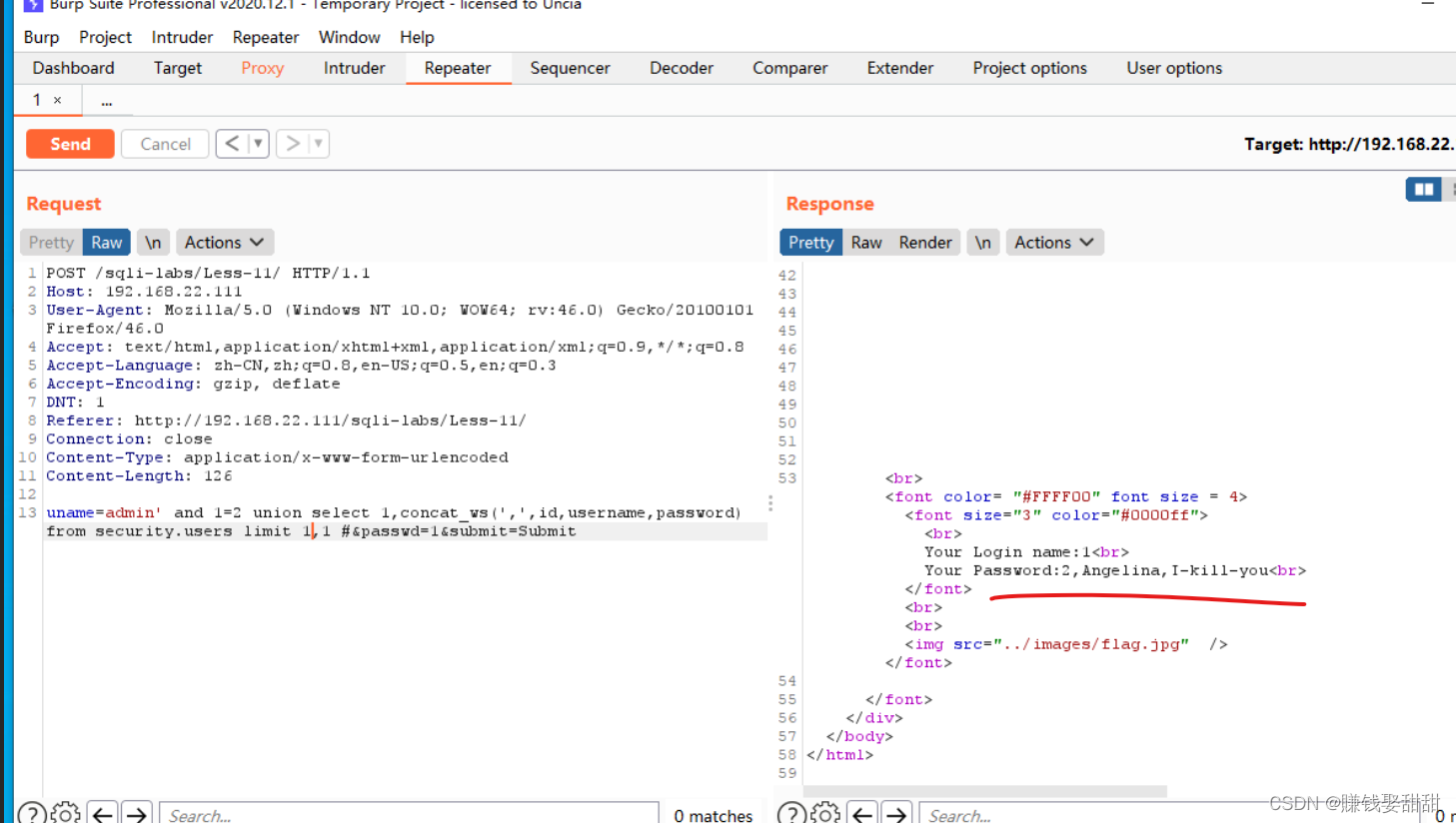Click the Burp Suite app logo icon
This screenshot has height=823, width=1456.
[33, 5]
